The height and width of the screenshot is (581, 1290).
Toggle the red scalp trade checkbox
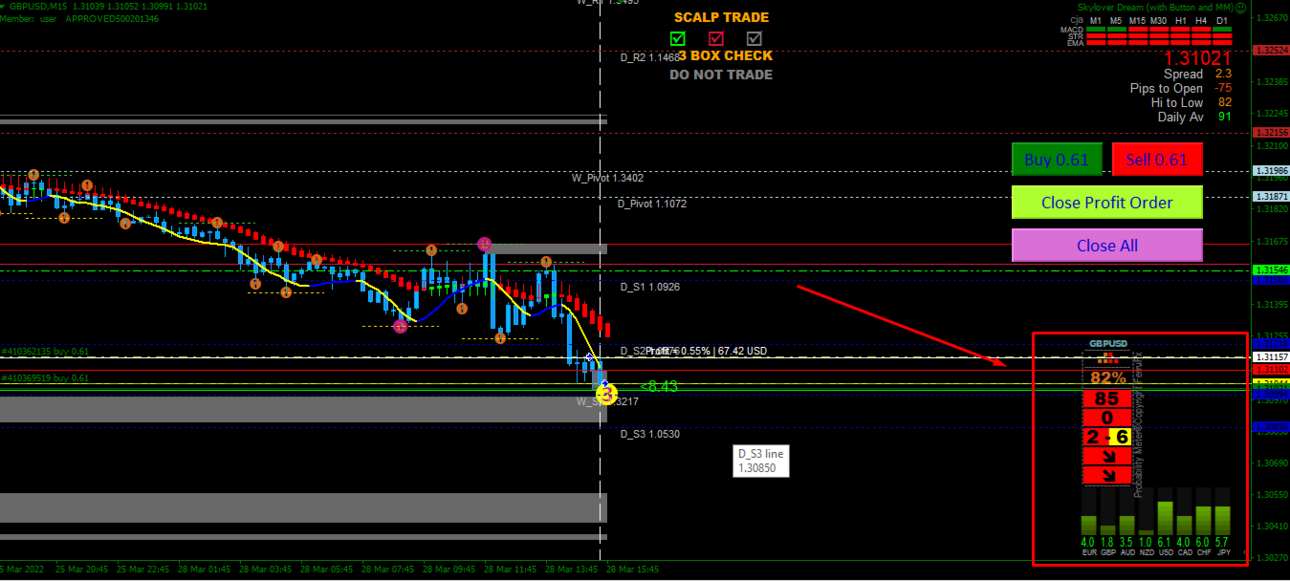click(x=716, y=38)
